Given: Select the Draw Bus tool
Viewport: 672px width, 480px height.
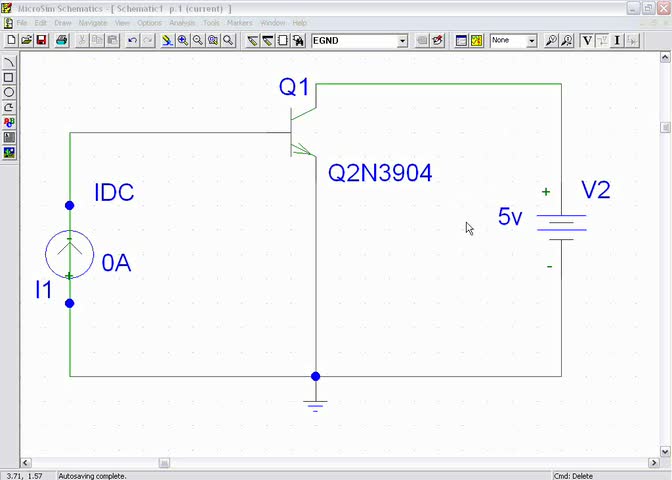Looking at the screenshot, I should point(267,40).
